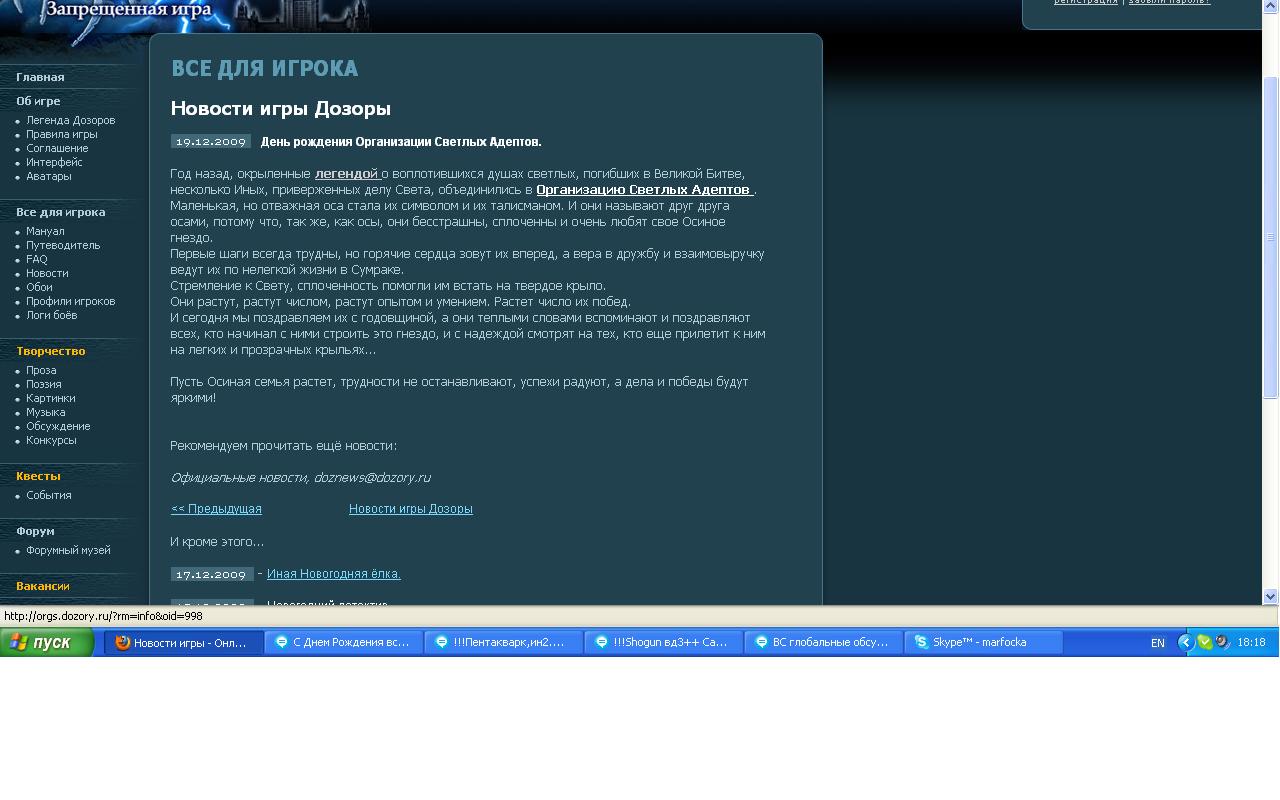Click the И кроме этого… text
Screen dimensions: 1280x800
[217, 542]
